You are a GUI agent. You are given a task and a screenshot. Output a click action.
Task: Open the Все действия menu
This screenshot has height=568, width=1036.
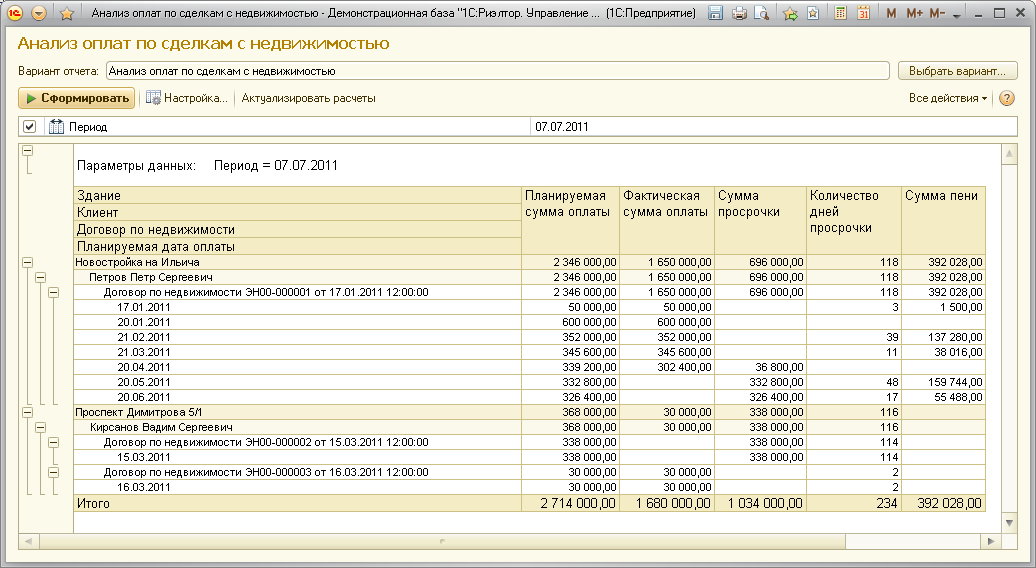tap(947, 98)
